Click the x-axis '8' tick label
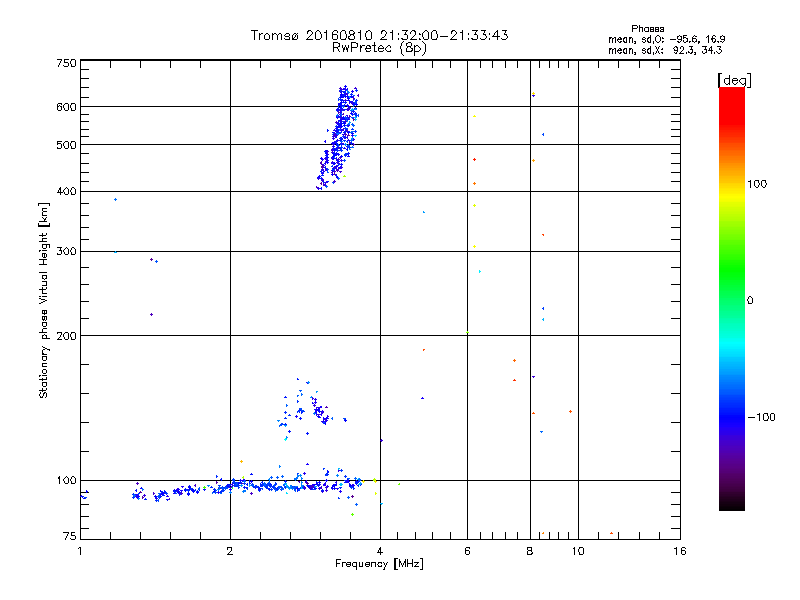This screenshot has height=600, width=800. (x=530, y=551)
